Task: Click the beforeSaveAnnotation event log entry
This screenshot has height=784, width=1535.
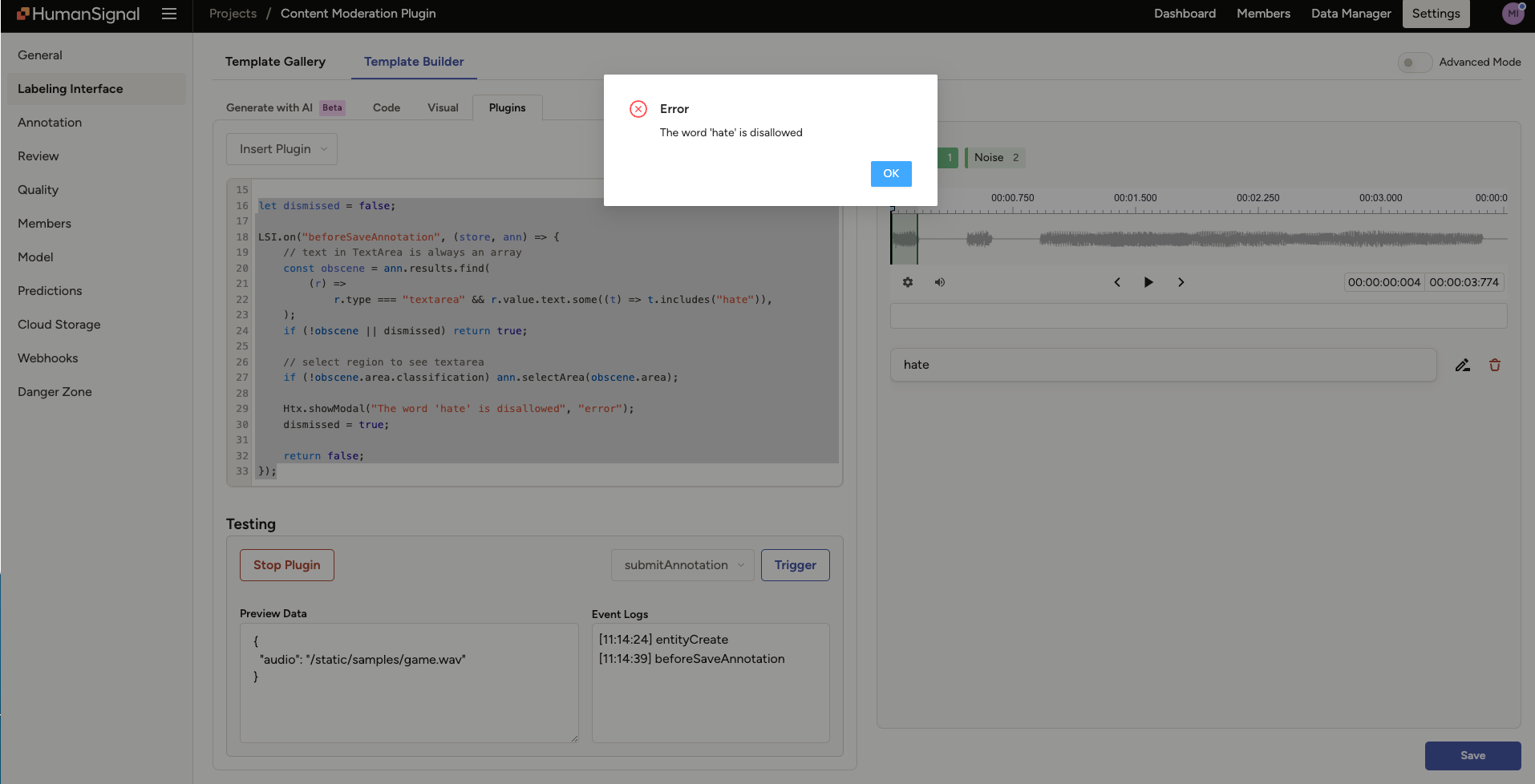Action: (691, 659)
